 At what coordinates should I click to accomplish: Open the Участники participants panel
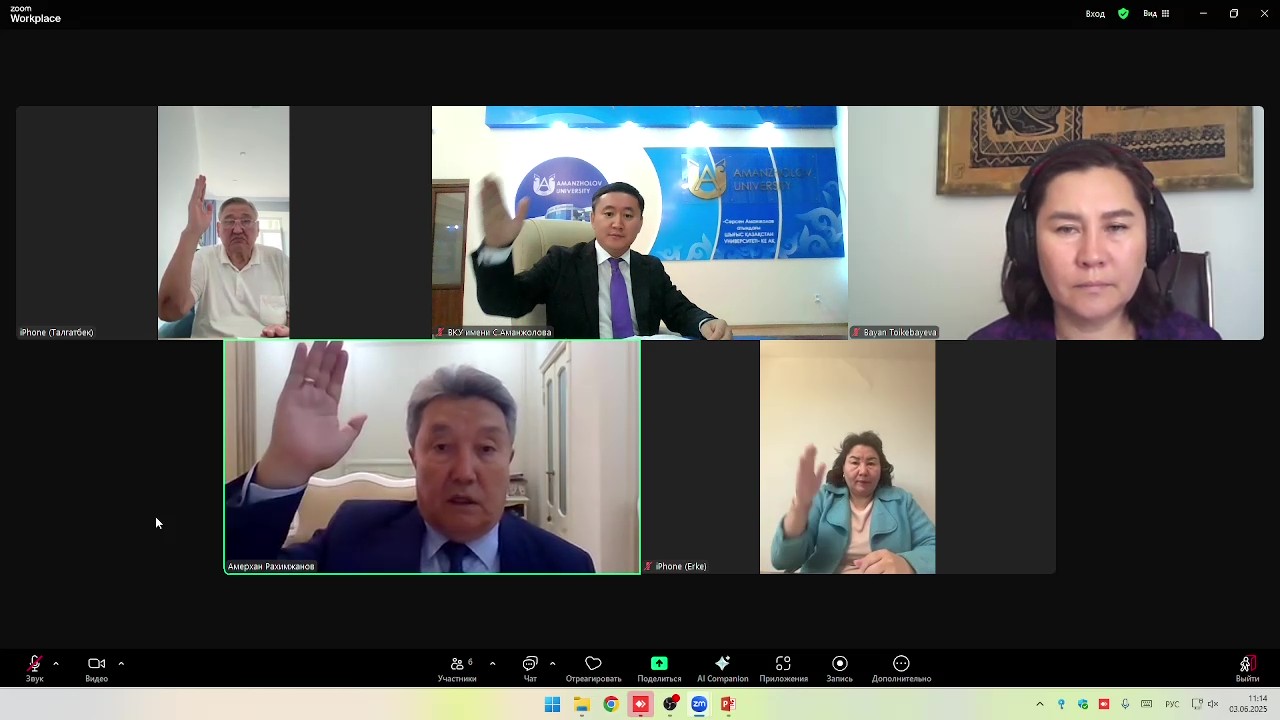coord(457,667)
